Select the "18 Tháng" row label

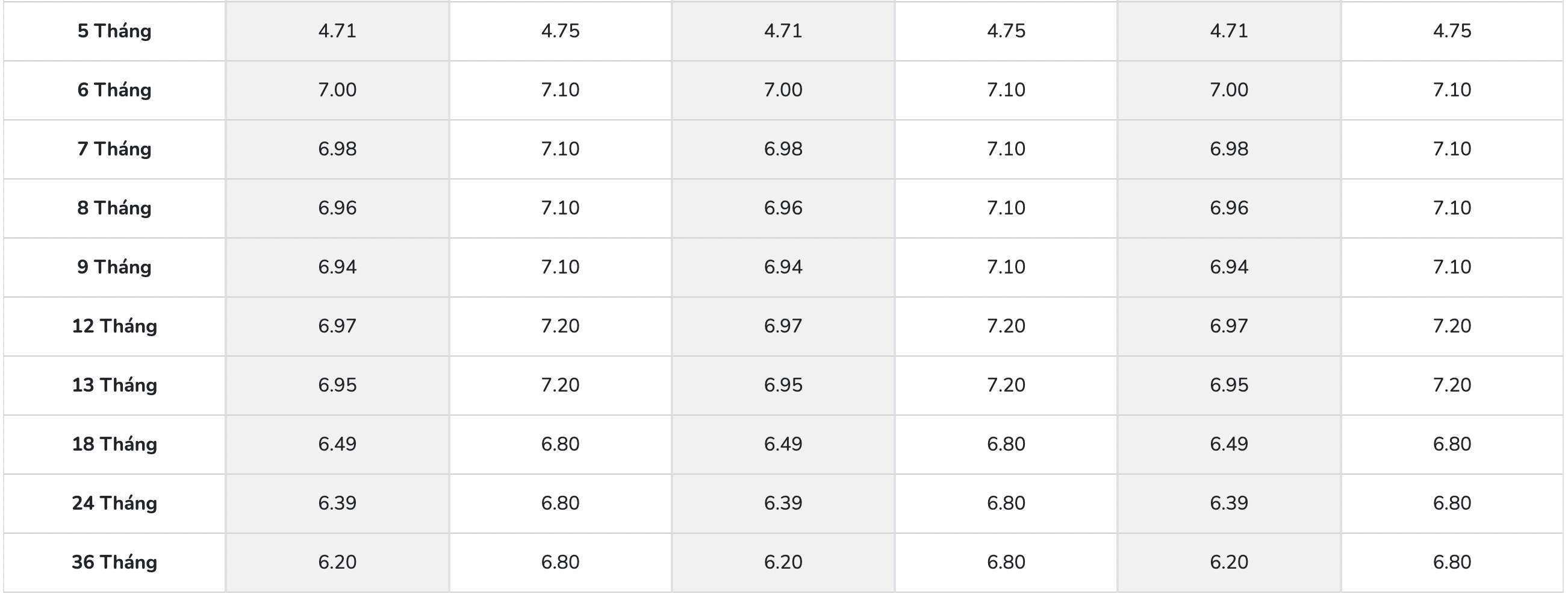[114, 445]
